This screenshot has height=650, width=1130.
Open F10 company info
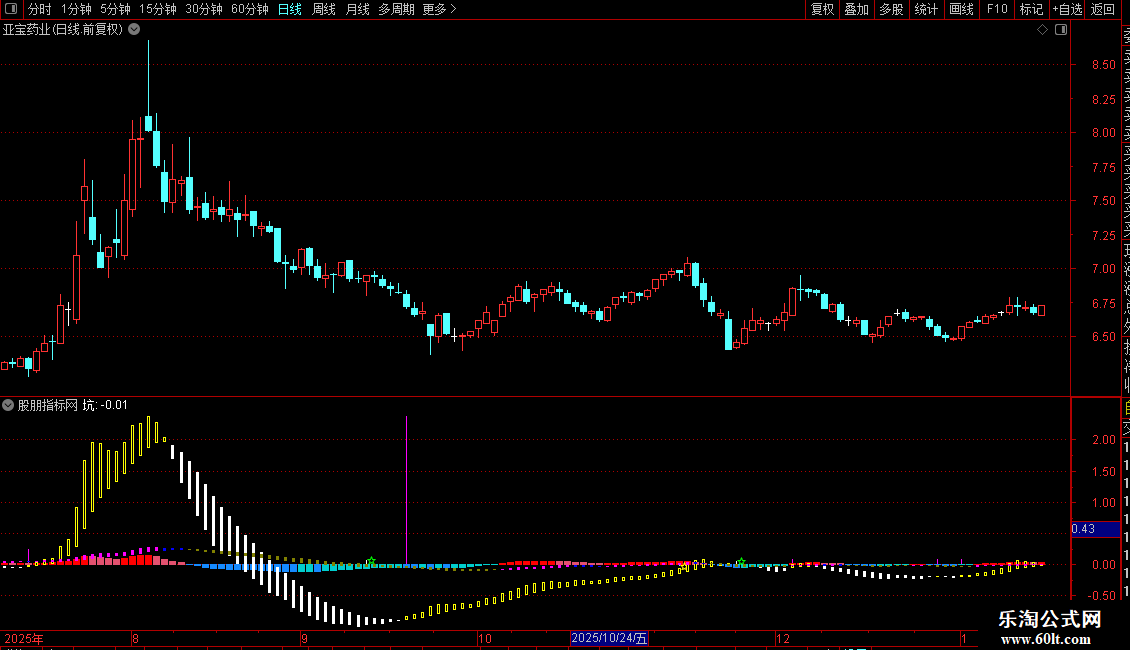coord(997,9)
